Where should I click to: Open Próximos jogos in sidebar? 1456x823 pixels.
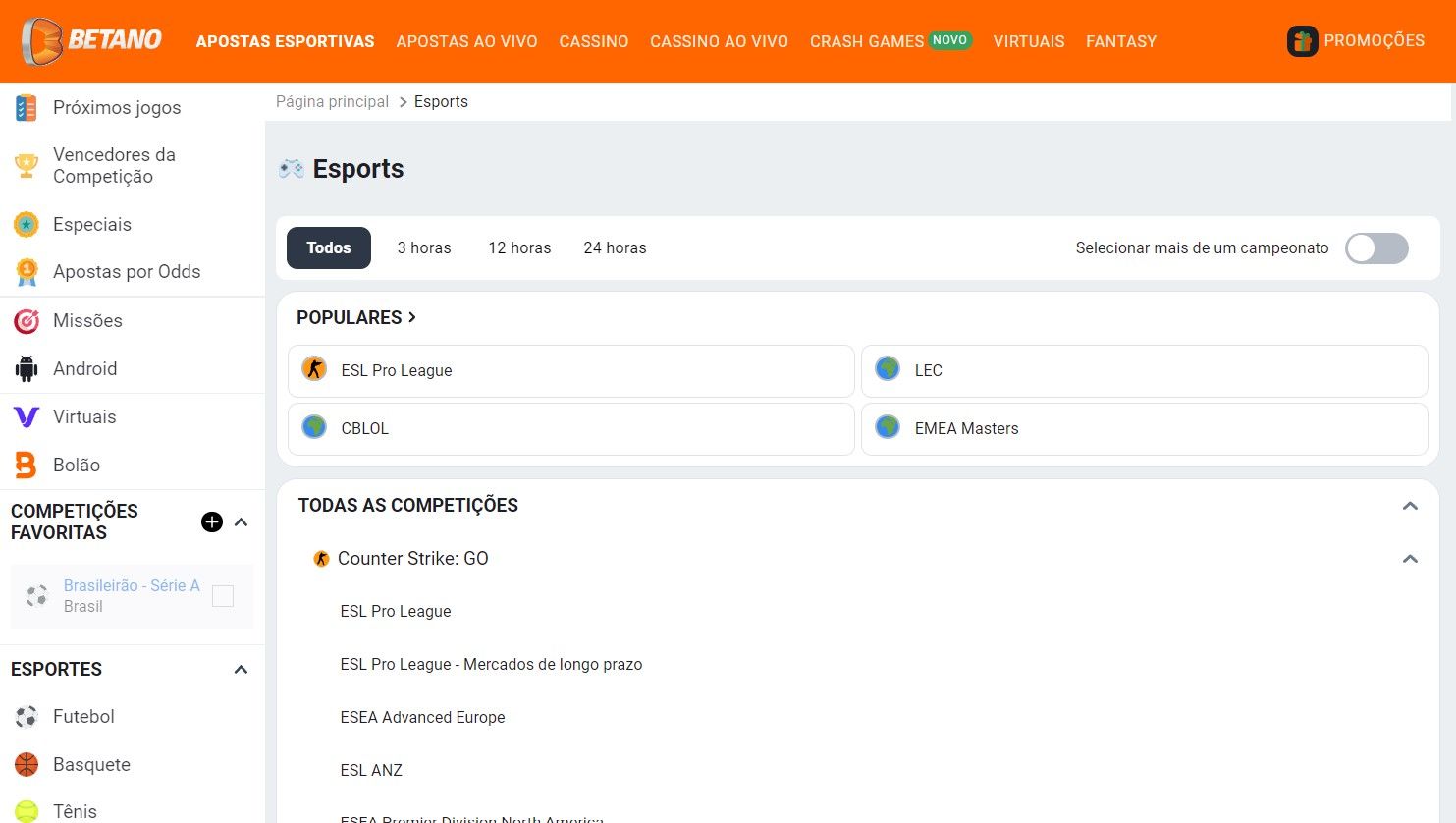117,108
